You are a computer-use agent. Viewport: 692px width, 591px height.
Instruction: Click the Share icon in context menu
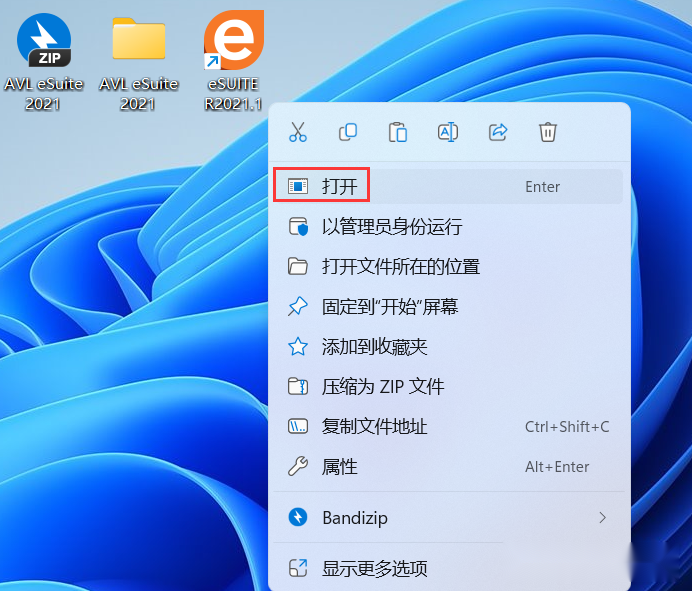498,132
